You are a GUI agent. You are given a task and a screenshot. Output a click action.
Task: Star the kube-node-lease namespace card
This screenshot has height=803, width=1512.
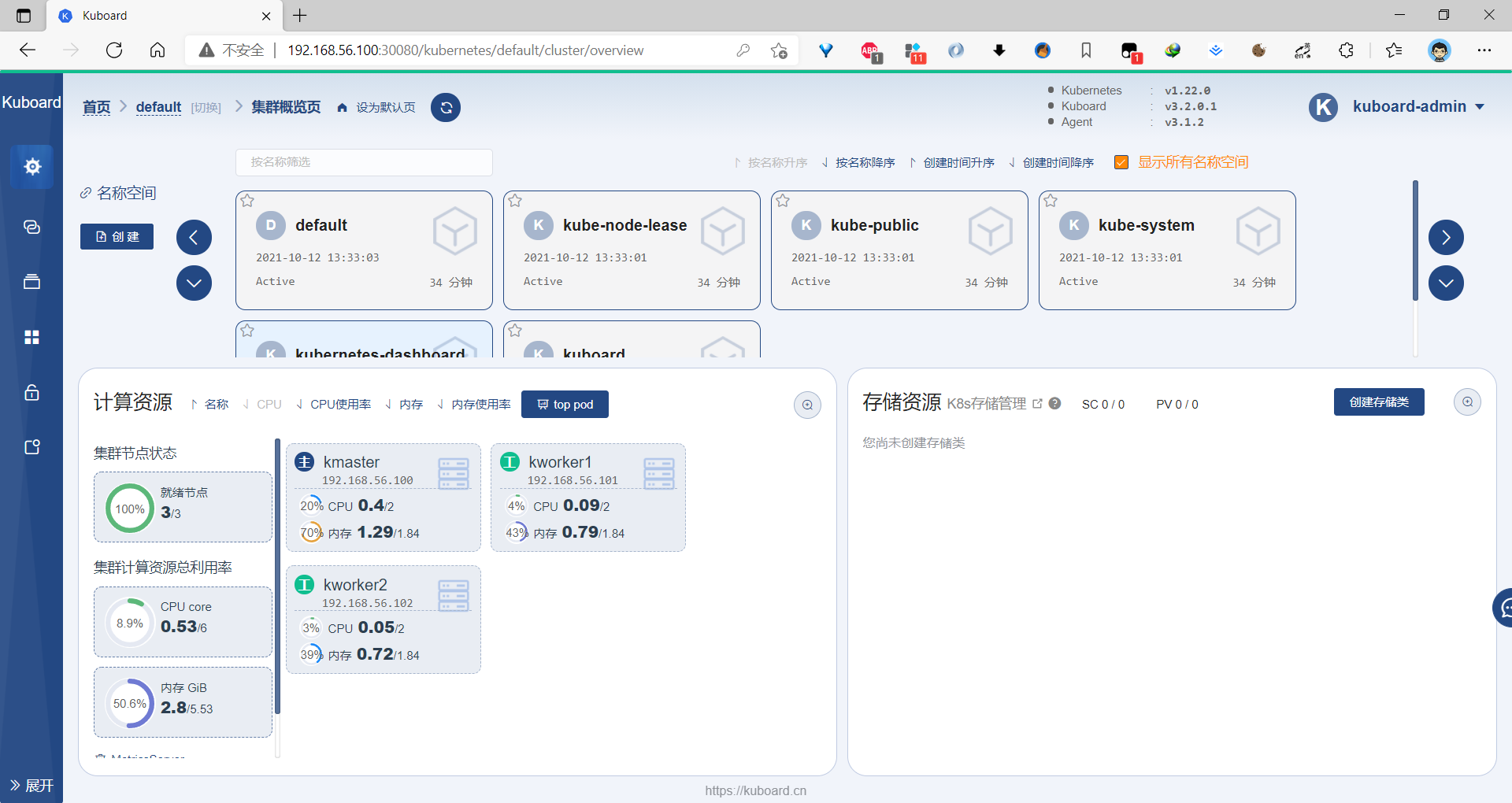click(x=515, y=201)
